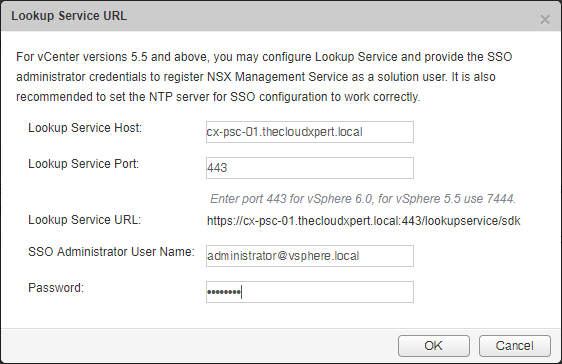Click the 'Lookup Service URL:' label
This screenshot has width=562, height=364.
(x=85, y=220)
